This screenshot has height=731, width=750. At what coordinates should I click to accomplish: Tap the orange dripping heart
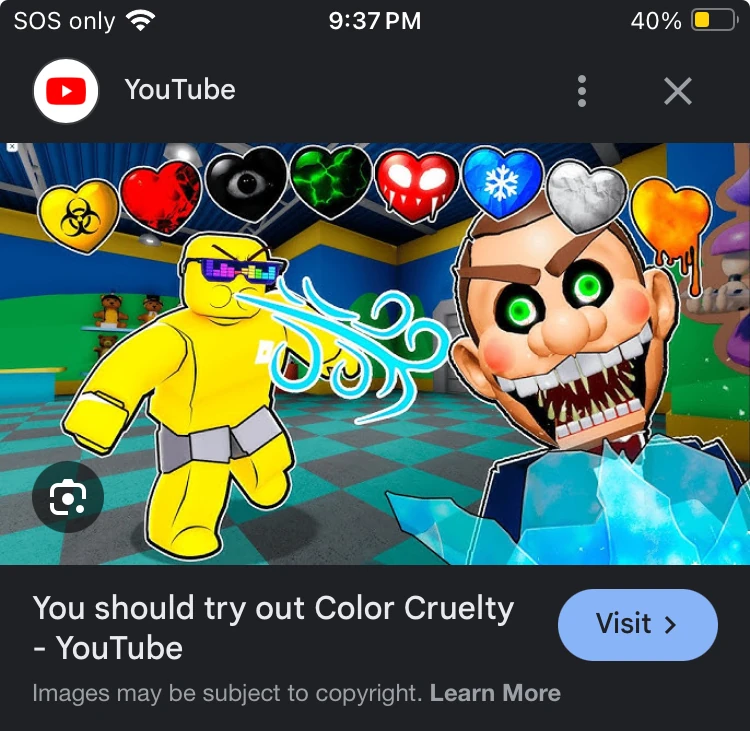pyautogui.click(x=672, y=225)
